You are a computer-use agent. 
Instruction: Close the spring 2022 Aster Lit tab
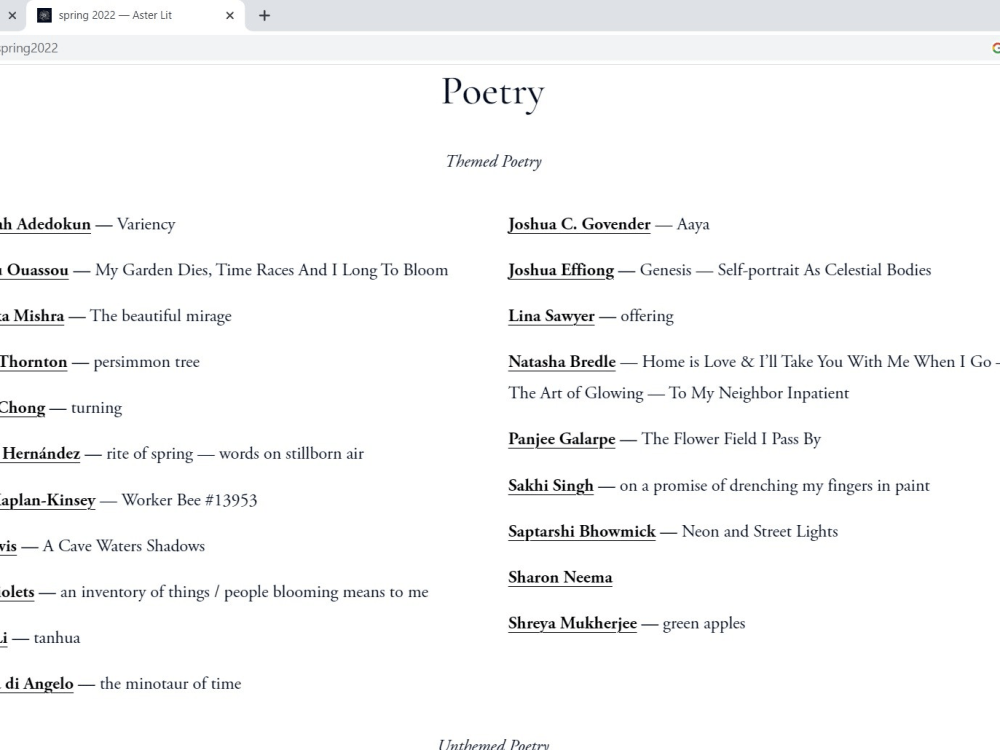coord(229,15)
